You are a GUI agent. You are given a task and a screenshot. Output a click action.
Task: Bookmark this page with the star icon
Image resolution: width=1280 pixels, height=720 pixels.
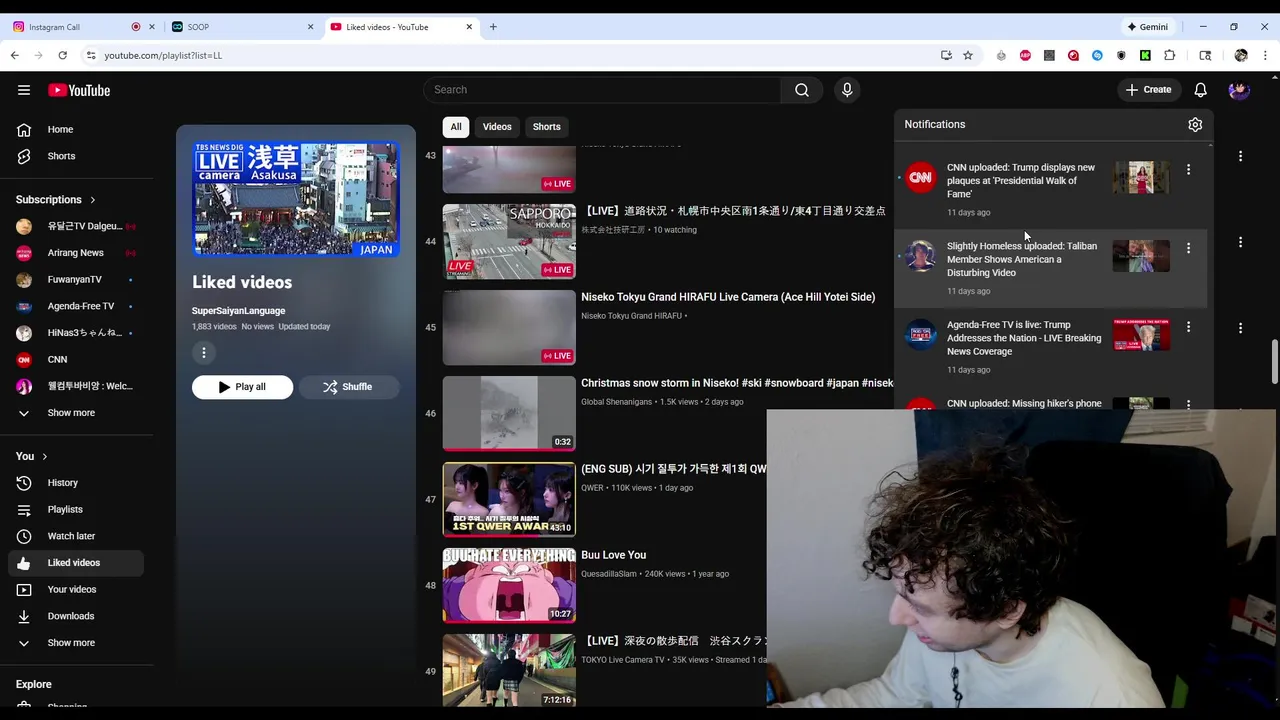point(968,55)
